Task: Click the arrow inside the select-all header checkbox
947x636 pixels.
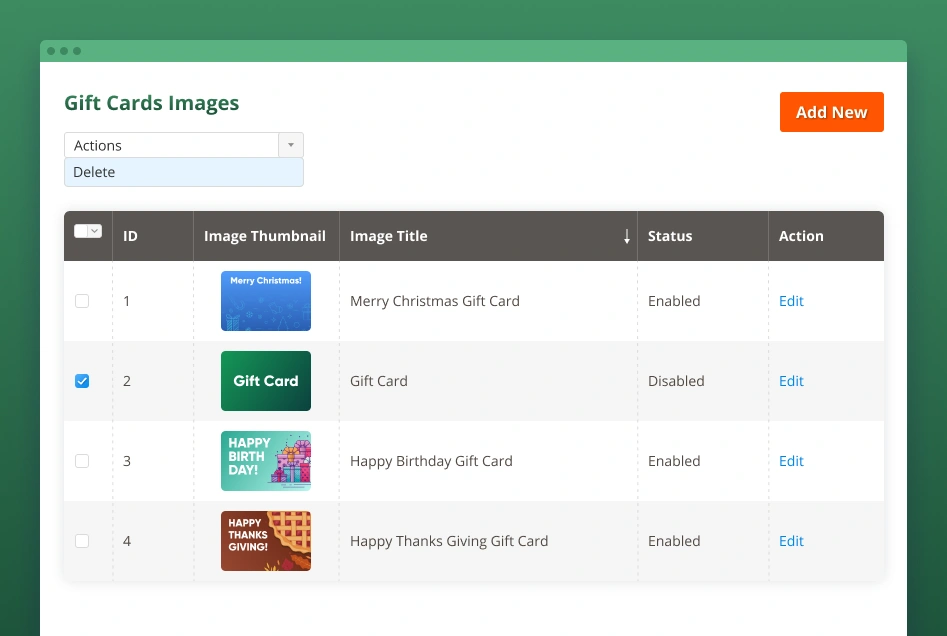Action: 94,230
